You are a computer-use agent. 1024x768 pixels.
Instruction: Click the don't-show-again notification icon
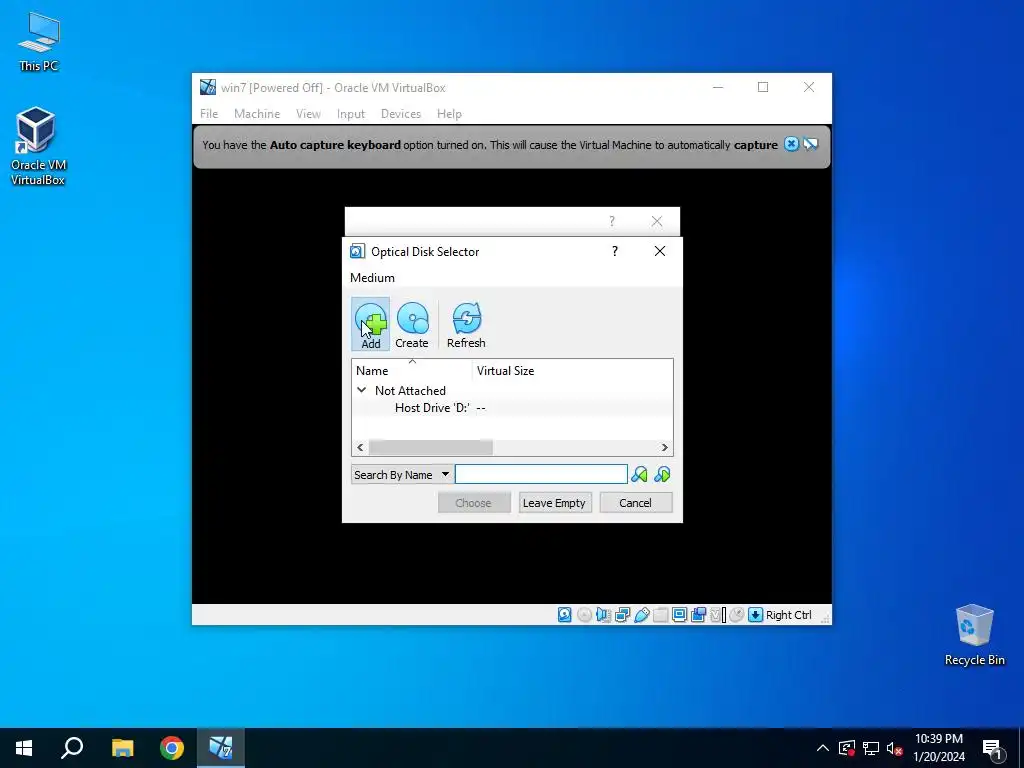[x=810, y=144]
